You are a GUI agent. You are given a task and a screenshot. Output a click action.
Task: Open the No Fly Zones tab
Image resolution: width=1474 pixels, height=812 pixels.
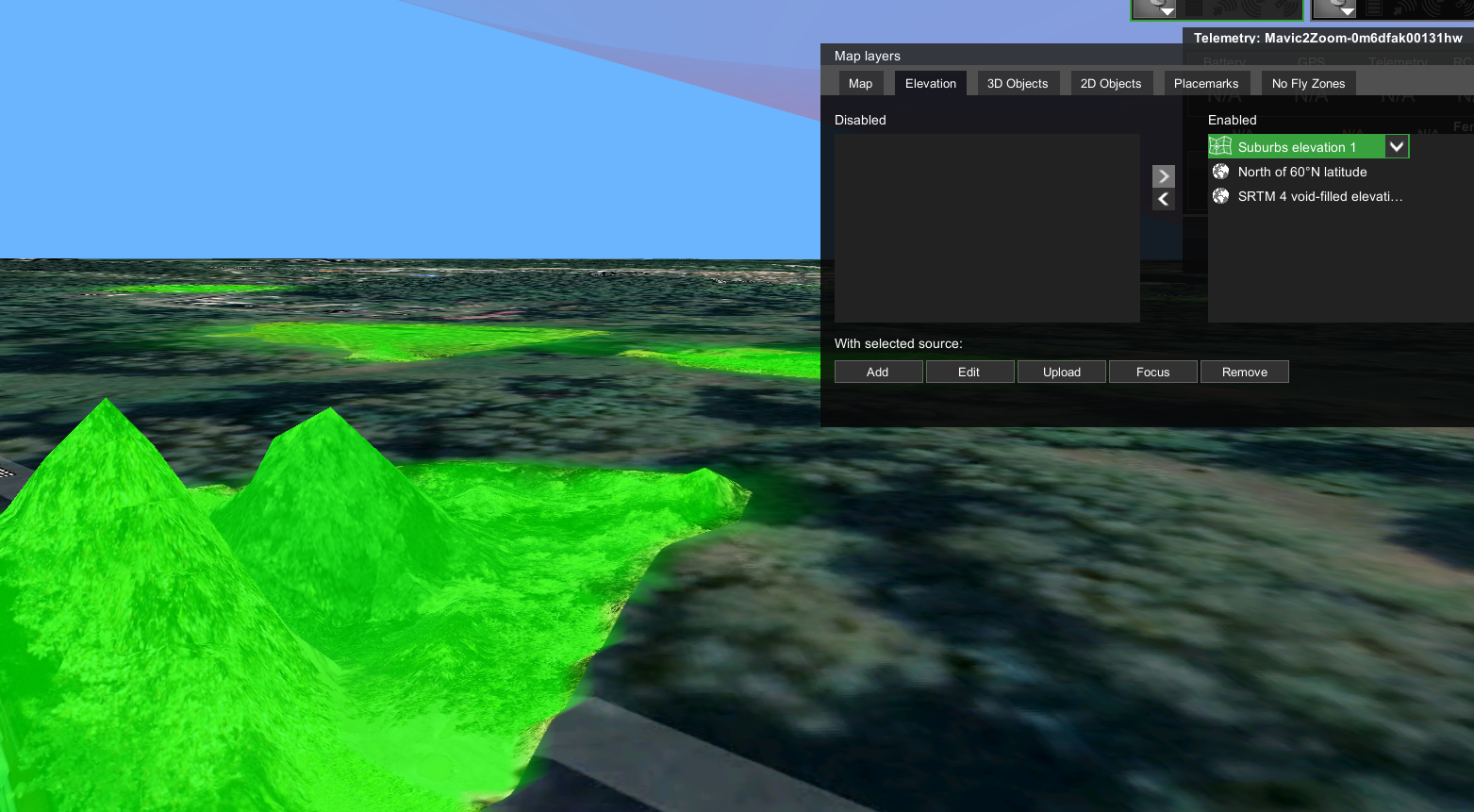(x=1308, y=83)
